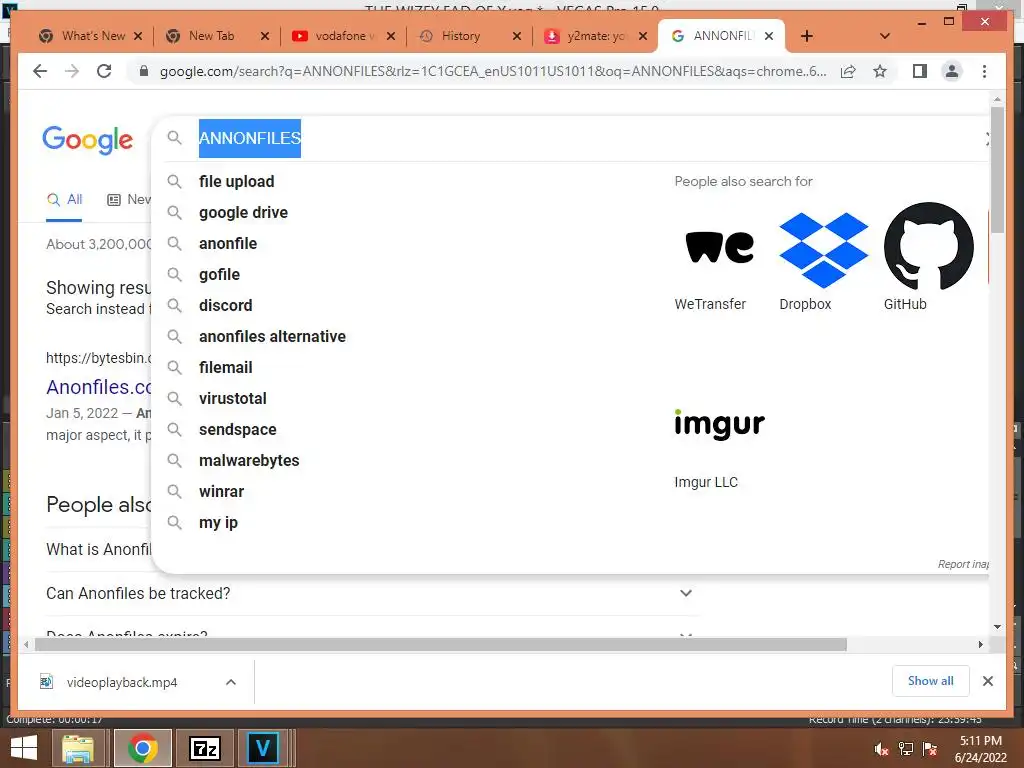Go back to the previous page
This screenshot has width=1024, height=768.
pyautogui.click(x=40, y=71)
